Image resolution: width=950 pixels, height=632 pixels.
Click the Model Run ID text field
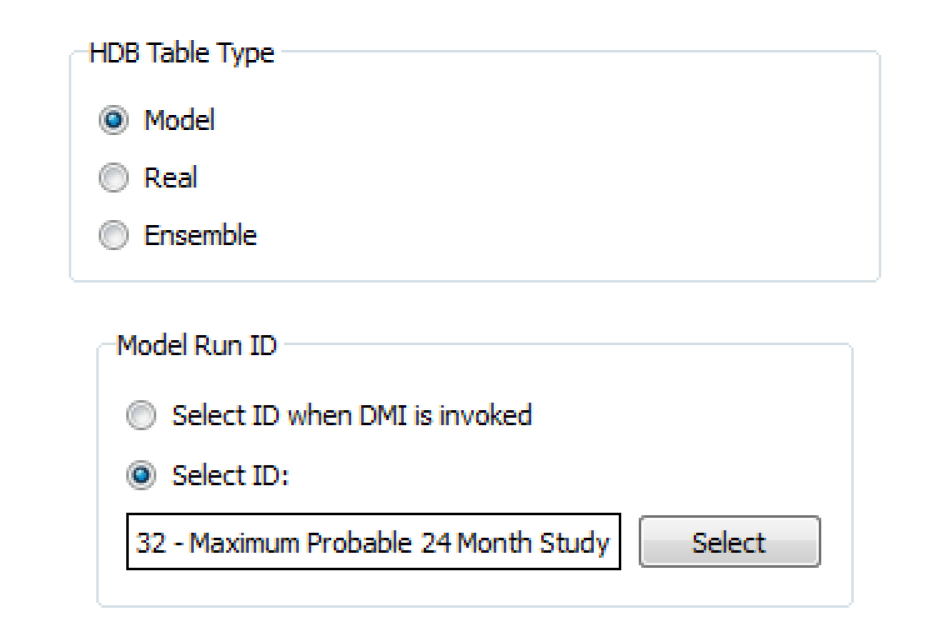point(373,543)
